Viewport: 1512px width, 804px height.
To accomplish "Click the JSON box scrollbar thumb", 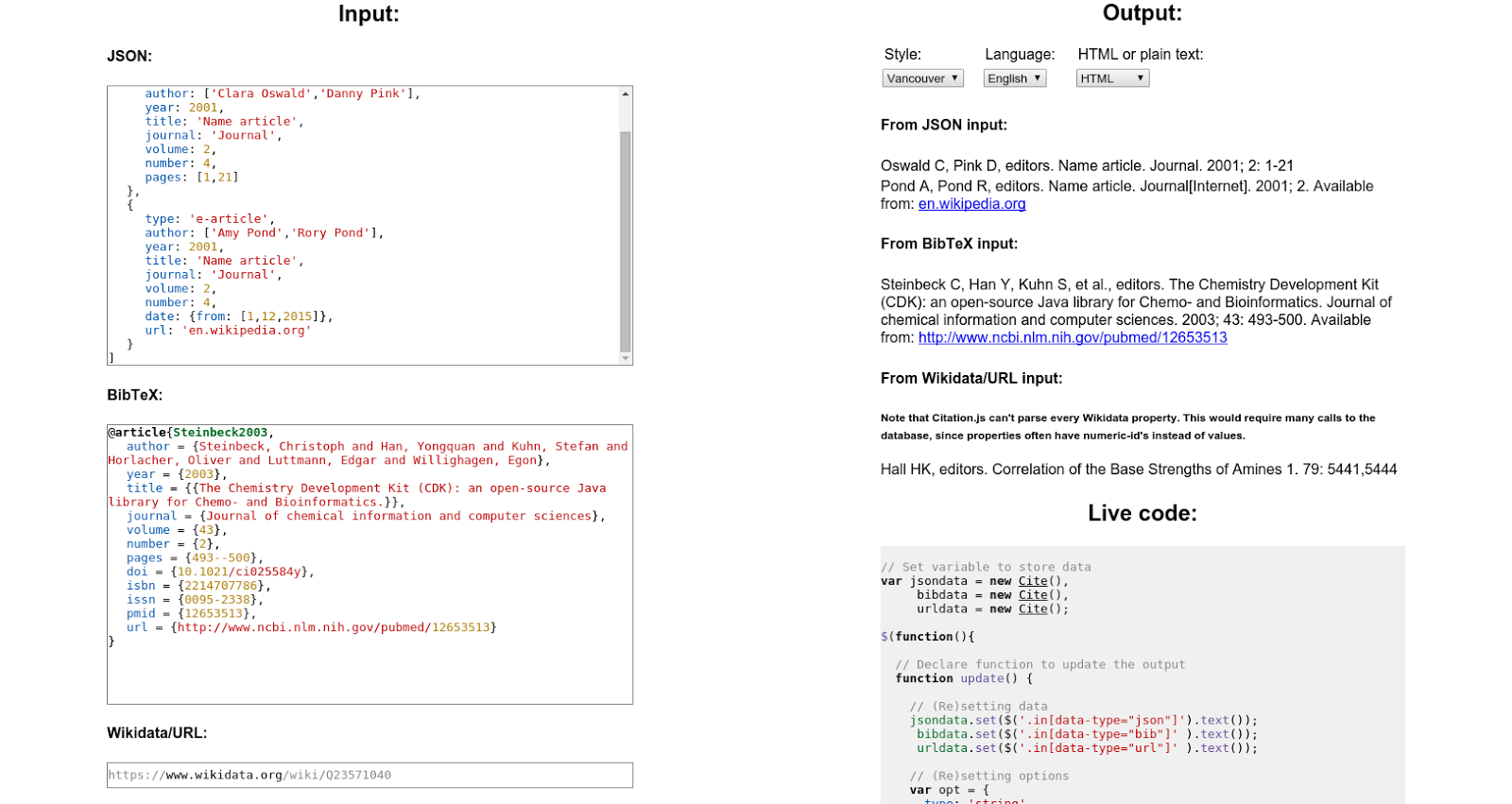I will (626, 241).
